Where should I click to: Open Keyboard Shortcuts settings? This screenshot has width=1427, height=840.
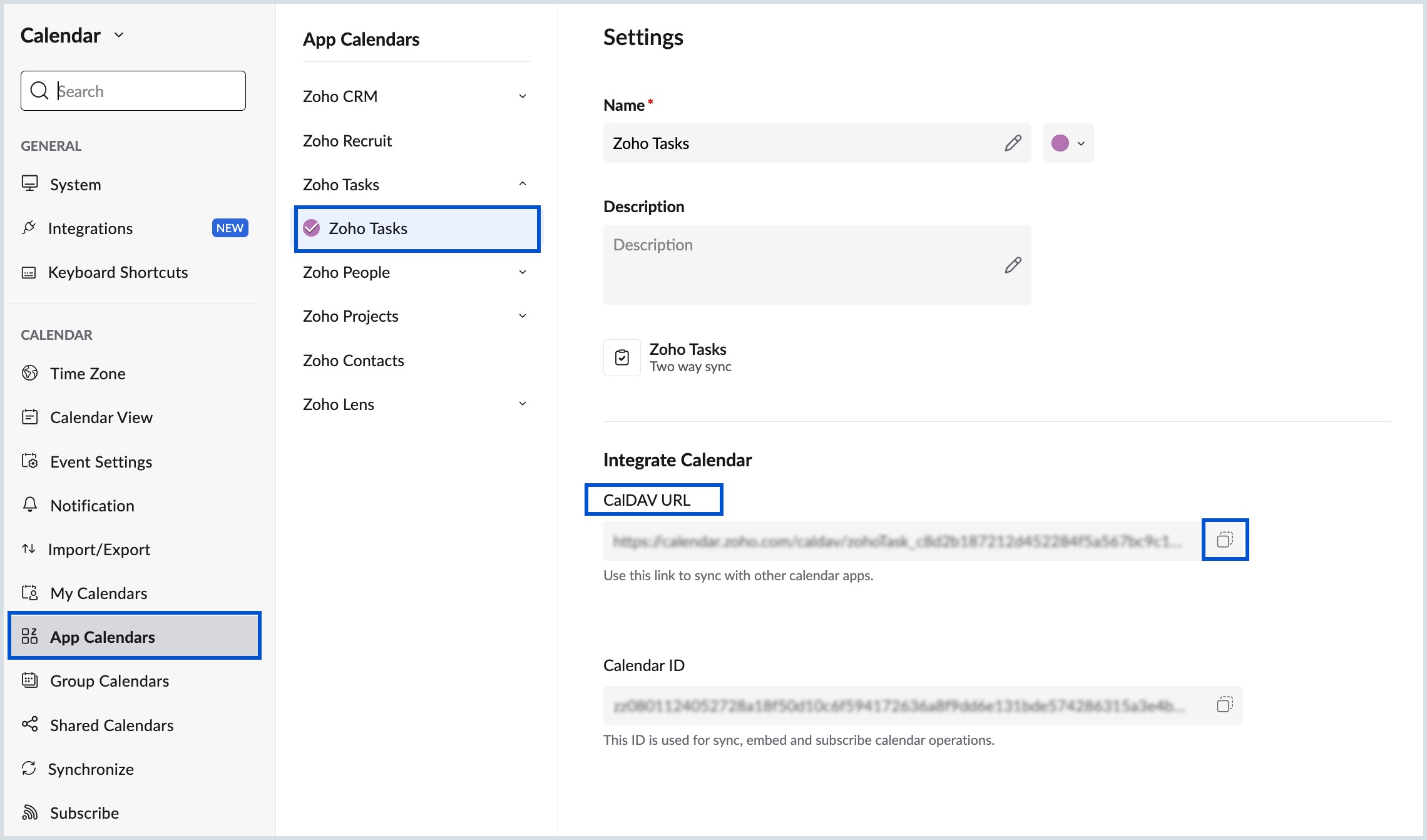click(118, 272)
